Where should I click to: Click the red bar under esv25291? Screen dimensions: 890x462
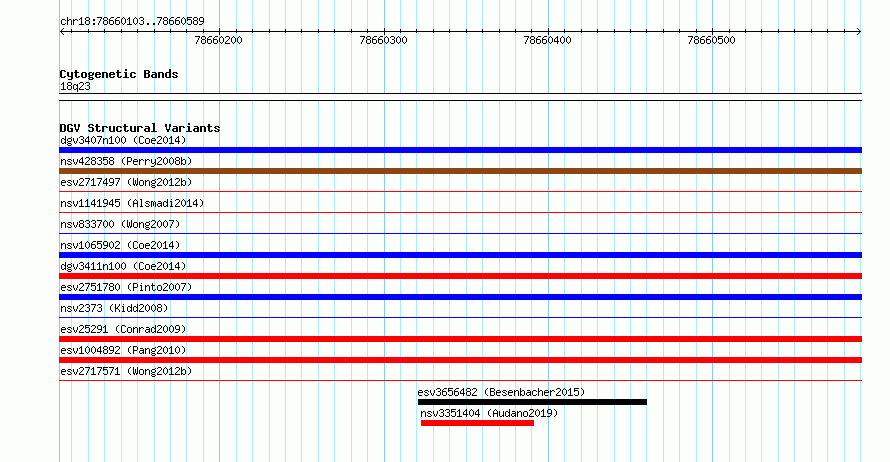pyautogui.click(x=460, y=339)
